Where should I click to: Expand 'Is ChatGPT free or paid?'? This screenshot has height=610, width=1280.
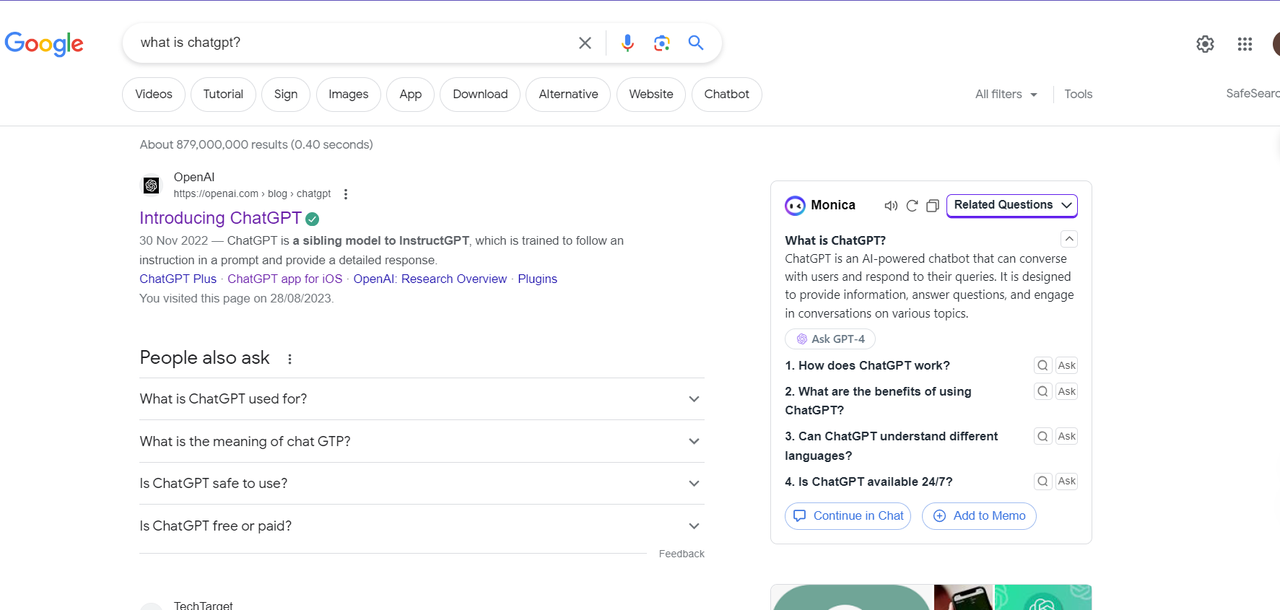421,526
